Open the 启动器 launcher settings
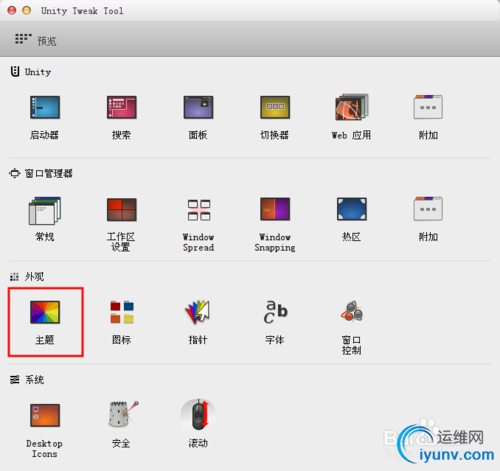The height and width of the screenshot is (471, 500). coord(45,117)
